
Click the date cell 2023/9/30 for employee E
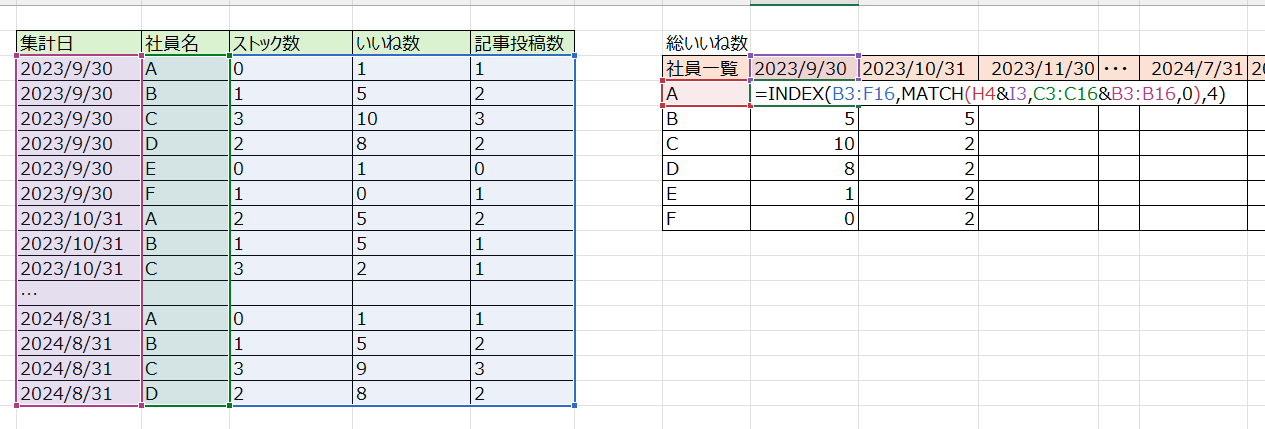point(79,169)
